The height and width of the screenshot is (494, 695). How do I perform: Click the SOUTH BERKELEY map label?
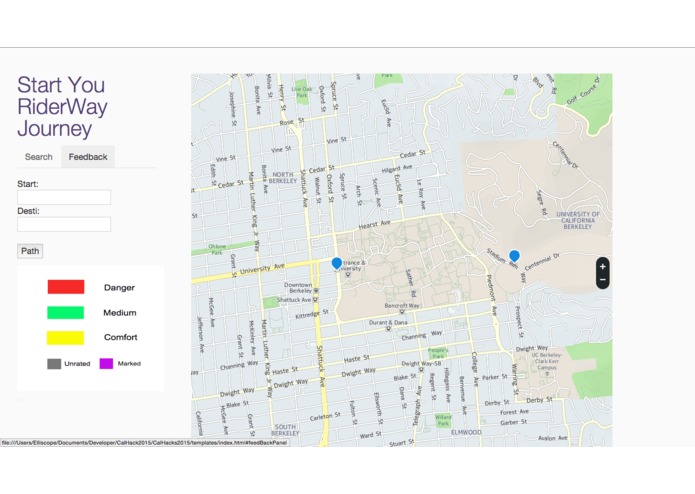[x=285, y=430]
